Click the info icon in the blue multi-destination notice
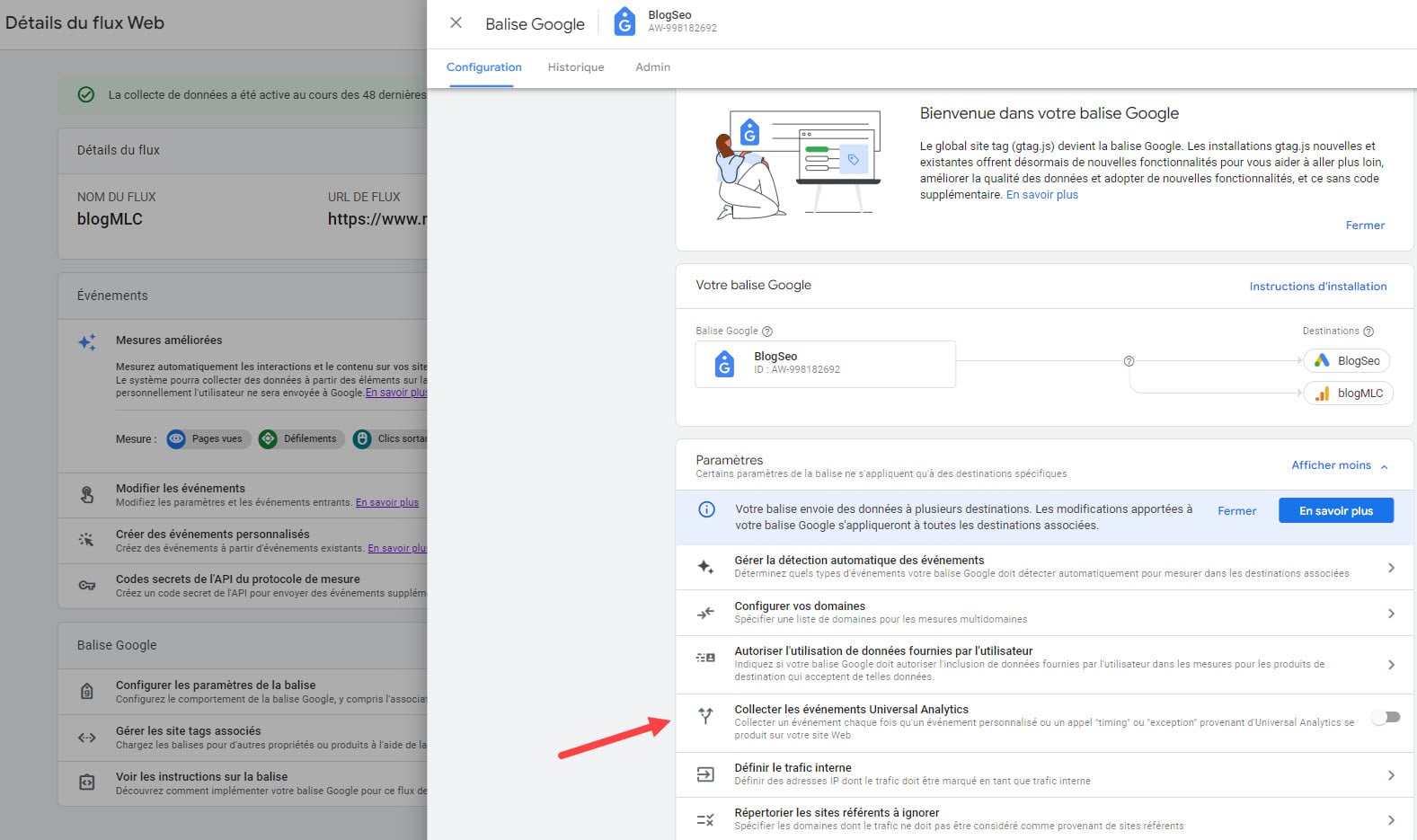Viewport: 1417px width, 840px height. pos(707,509)
